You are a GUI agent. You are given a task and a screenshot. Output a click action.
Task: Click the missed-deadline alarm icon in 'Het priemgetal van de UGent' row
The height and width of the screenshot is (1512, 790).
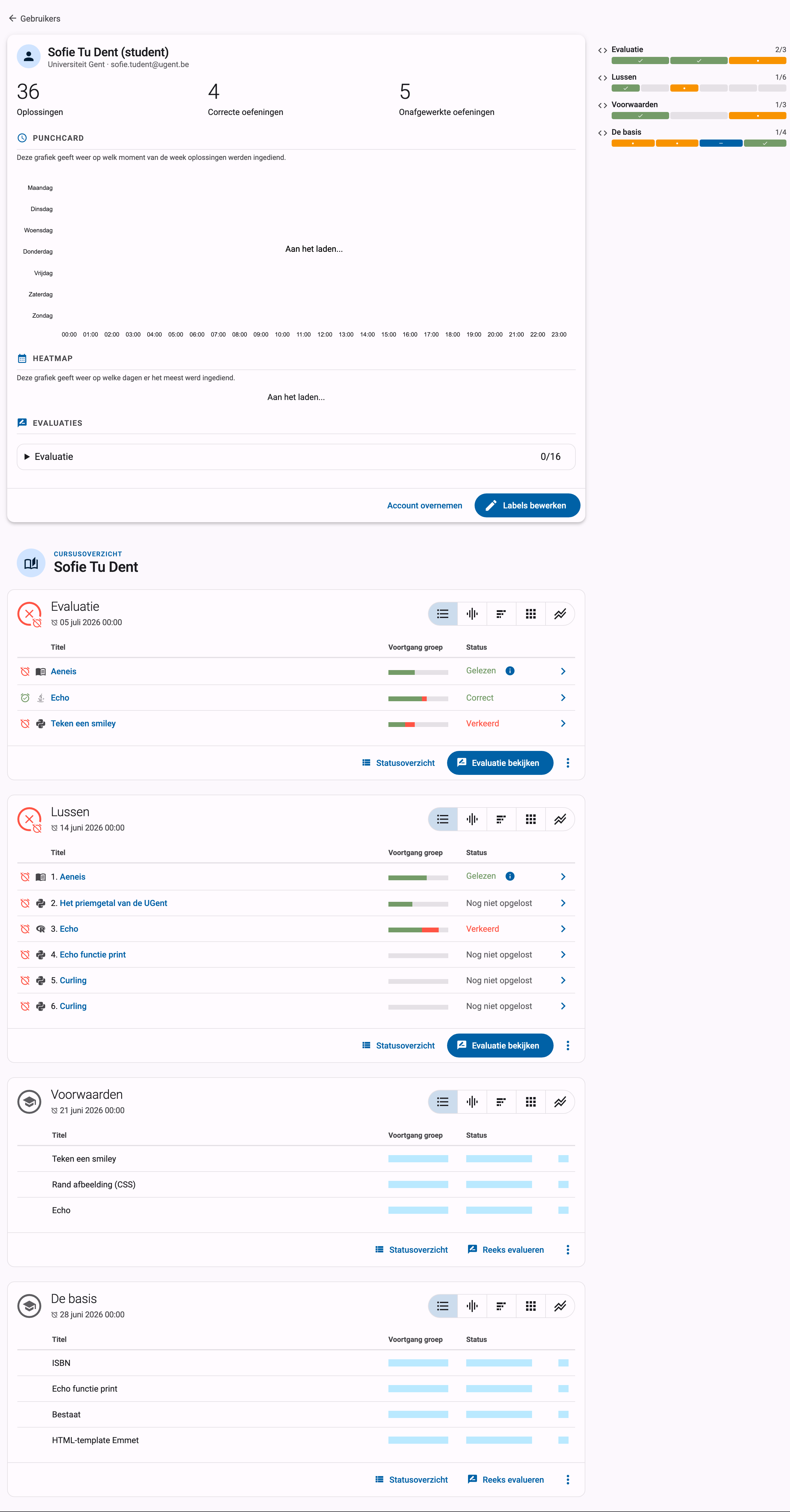pos(25,903)
